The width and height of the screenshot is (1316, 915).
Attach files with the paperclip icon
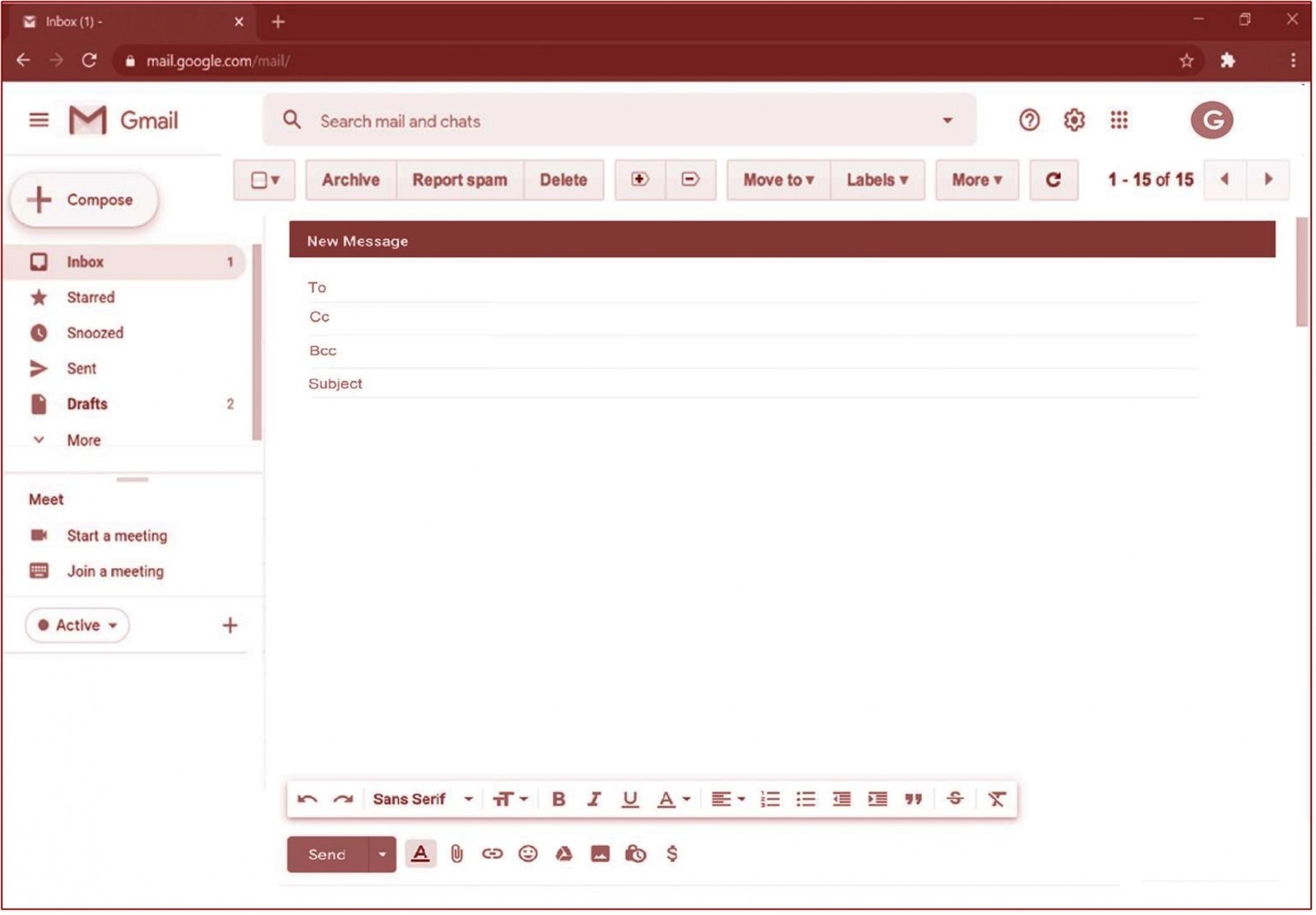[456, 855]
